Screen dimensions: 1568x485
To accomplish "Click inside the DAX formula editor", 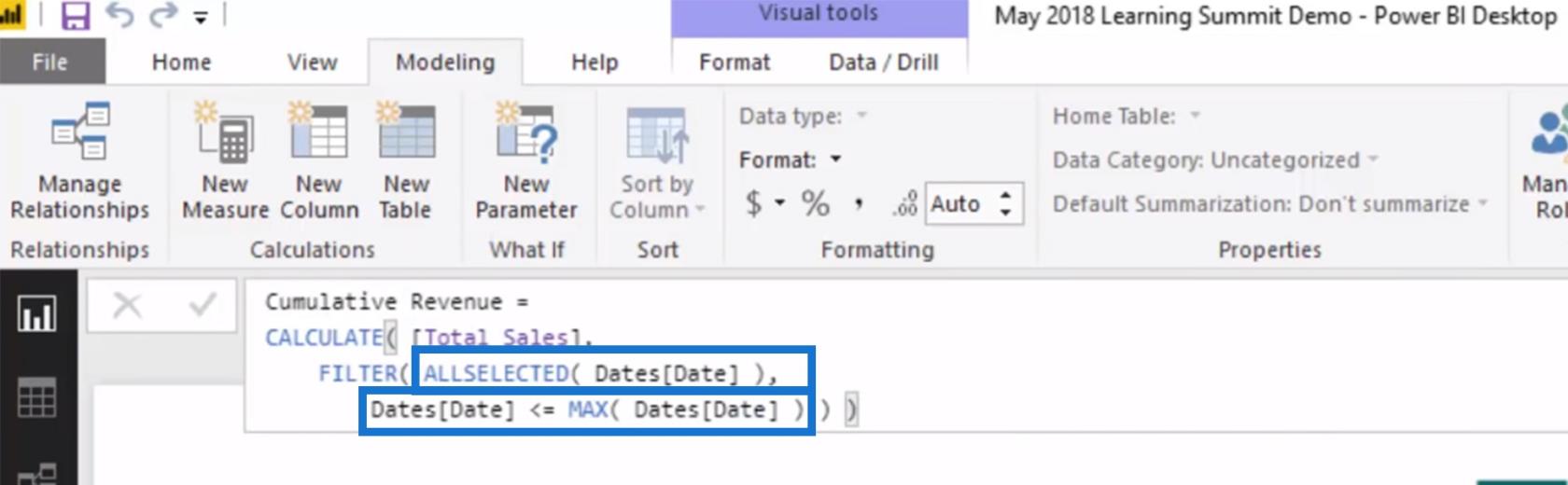I will tap(1027, 373).
